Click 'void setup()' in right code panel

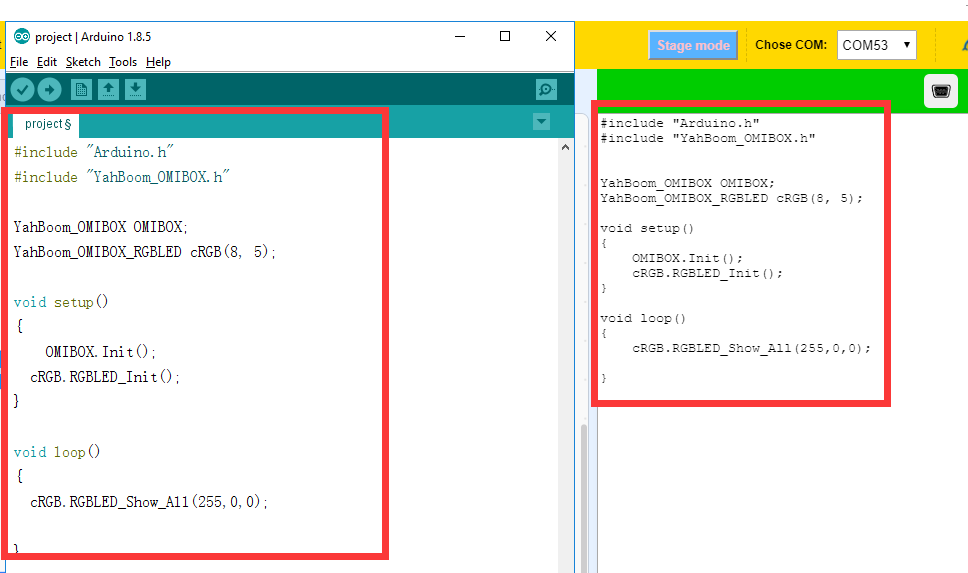647,228
